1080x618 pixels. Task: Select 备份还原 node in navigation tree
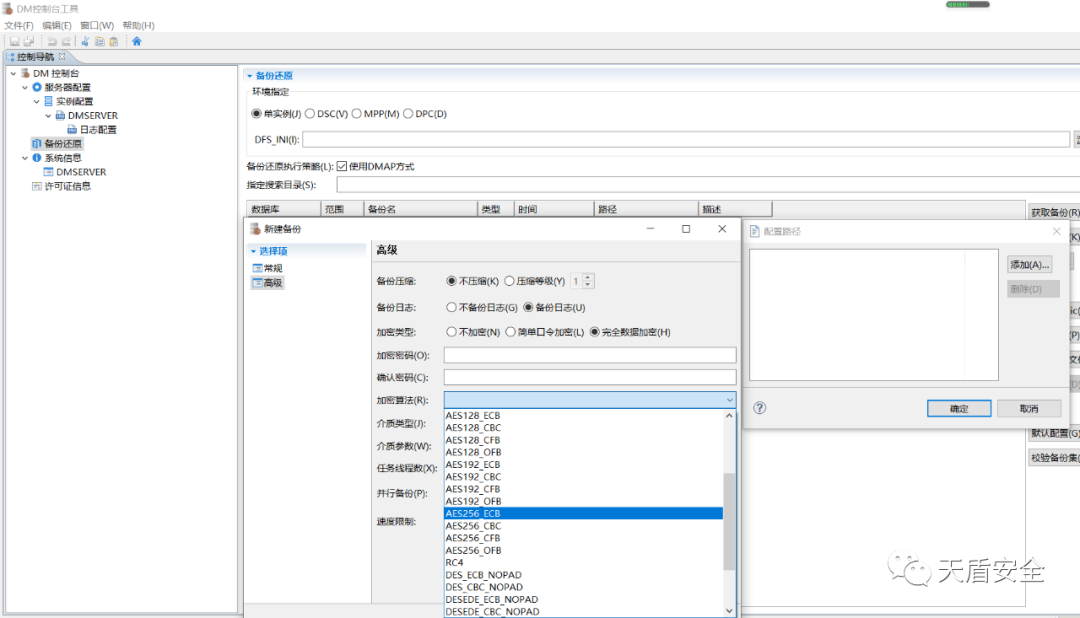coord(62,143)
